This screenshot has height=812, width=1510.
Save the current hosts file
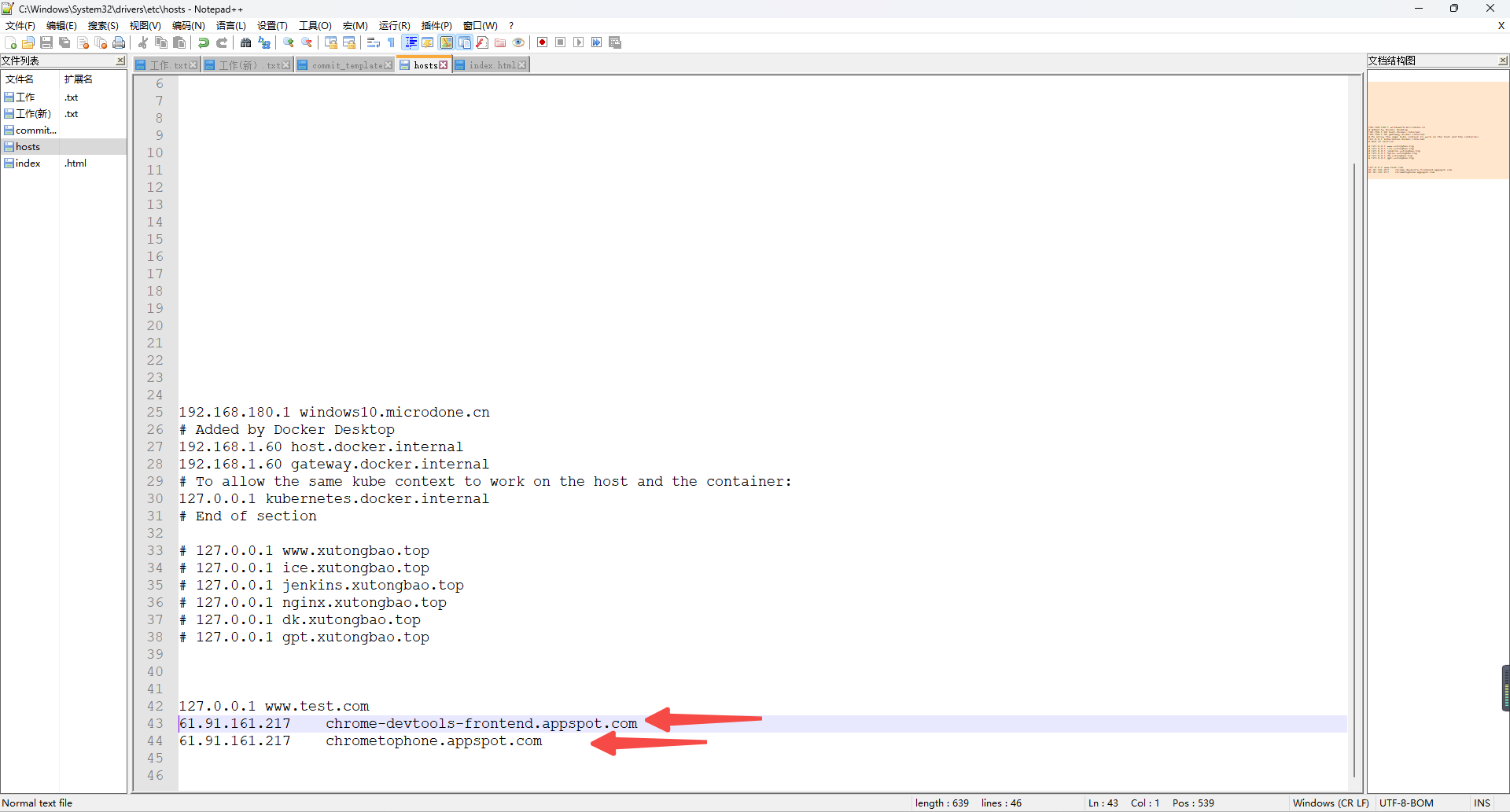click(46, 42)
